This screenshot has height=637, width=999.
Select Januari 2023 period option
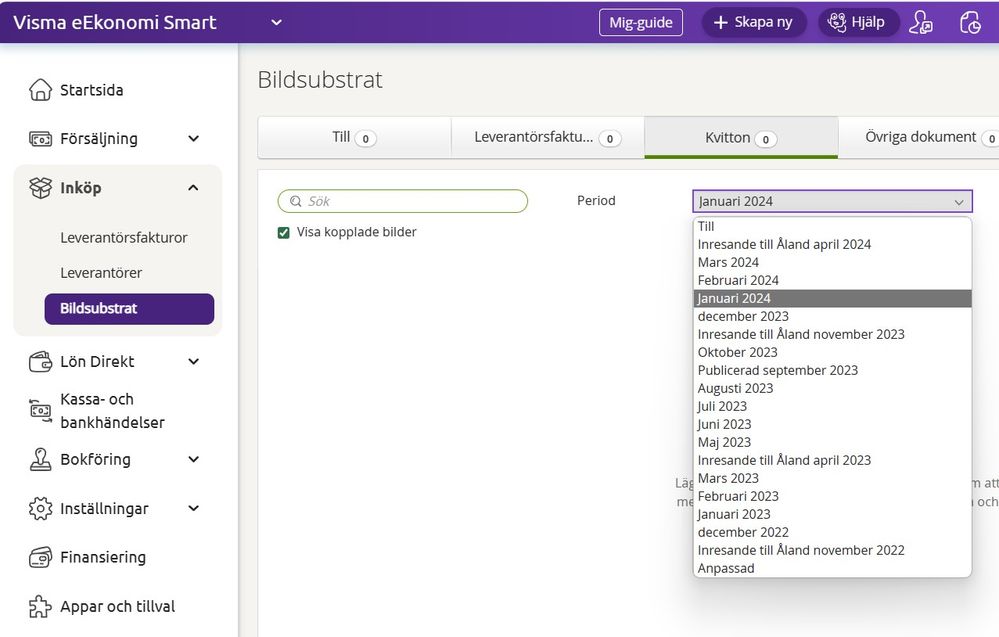coord(832,514)
